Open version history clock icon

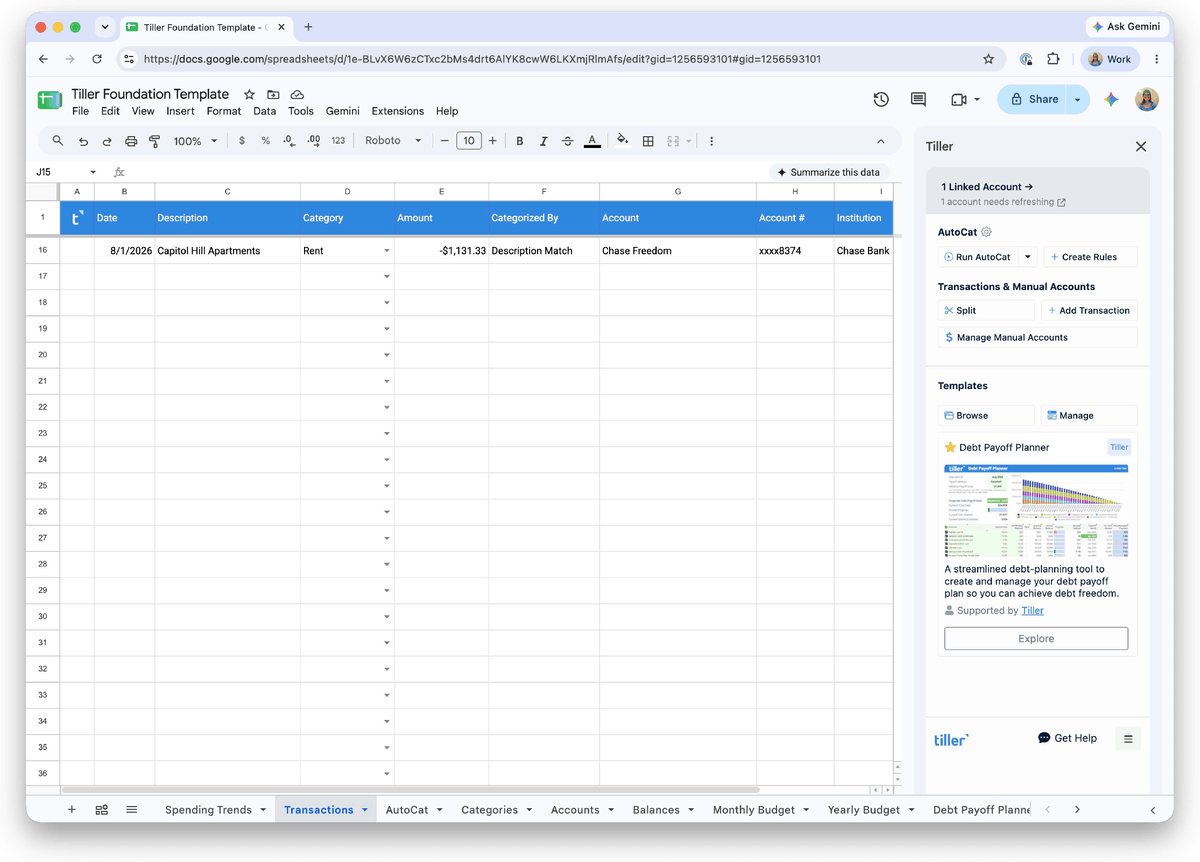881,99
